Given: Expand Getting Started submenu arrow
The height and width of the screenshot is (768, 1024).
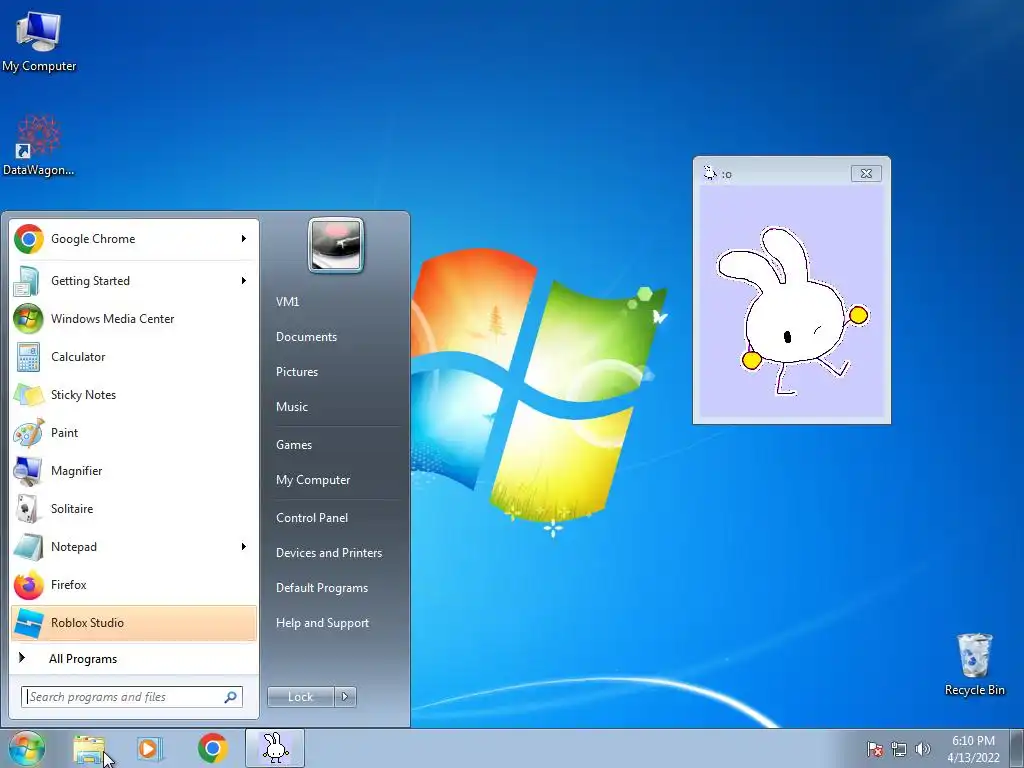Looking at the screenshot, I should [x=244, y=281].
